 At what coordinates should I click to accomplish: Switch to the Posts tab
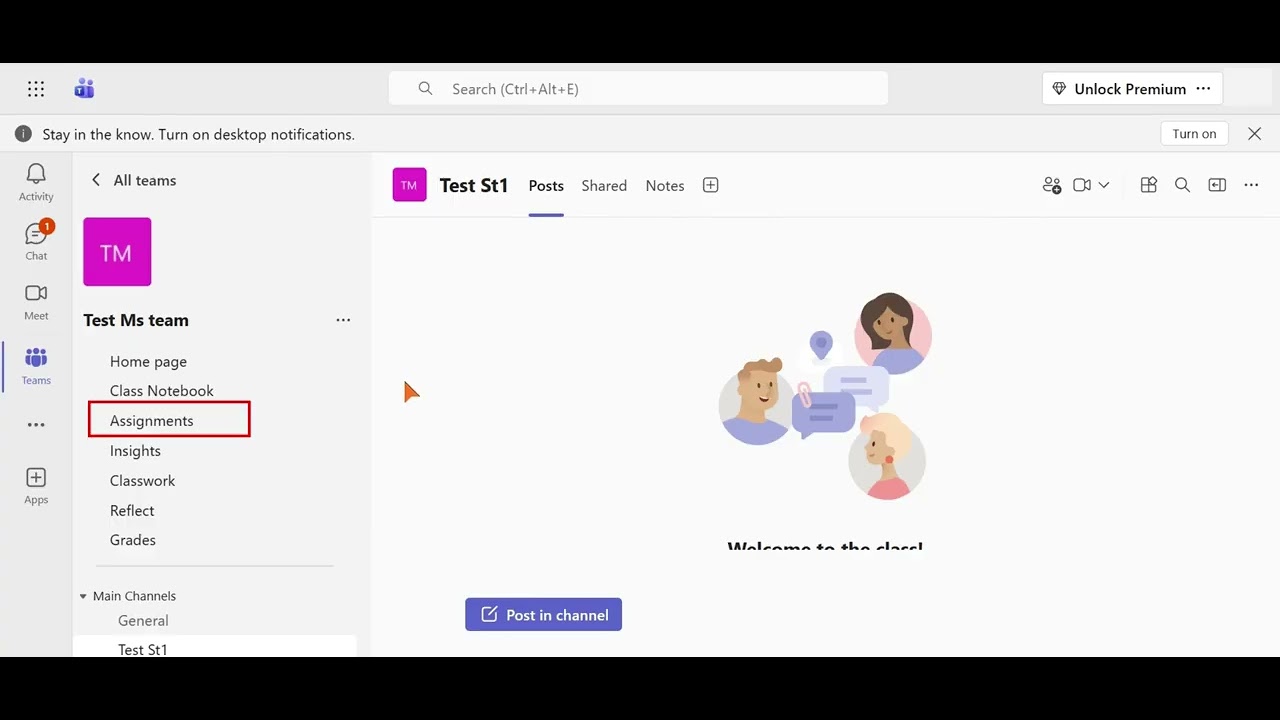point(546,186)
